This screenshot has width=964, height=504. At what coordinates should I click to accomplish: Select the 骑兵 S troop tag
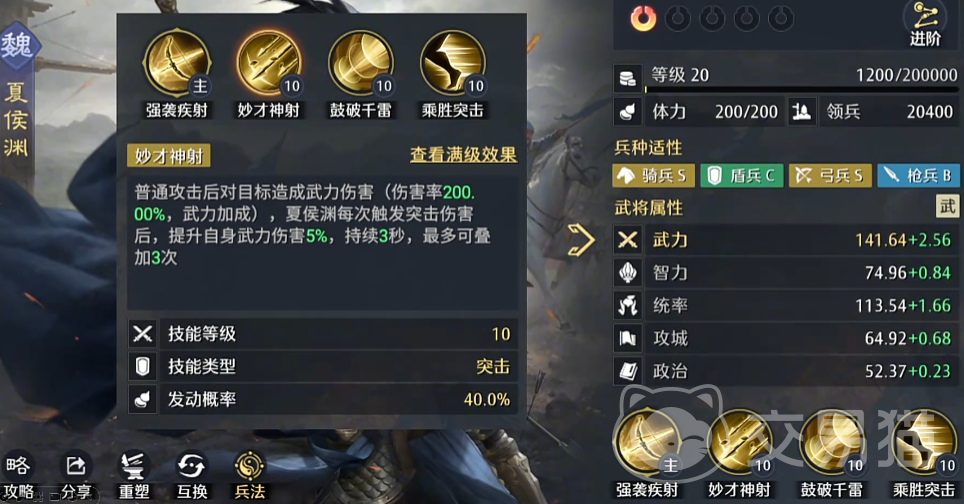[654, 176]
